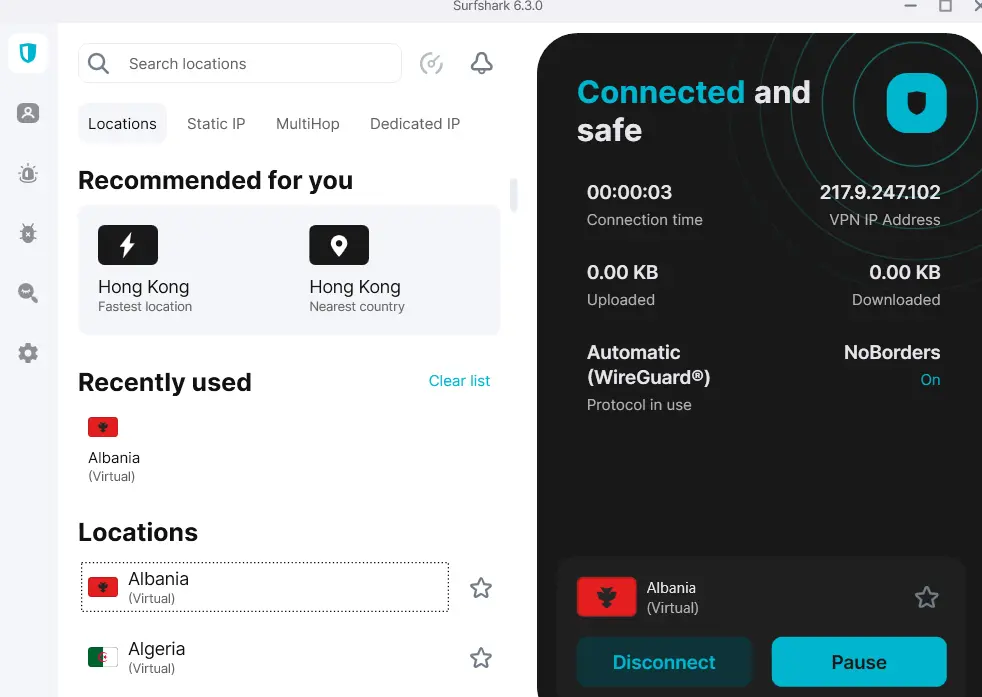Open the Alert siren sidebar icon
982x697 pixels.
[28, 173]
